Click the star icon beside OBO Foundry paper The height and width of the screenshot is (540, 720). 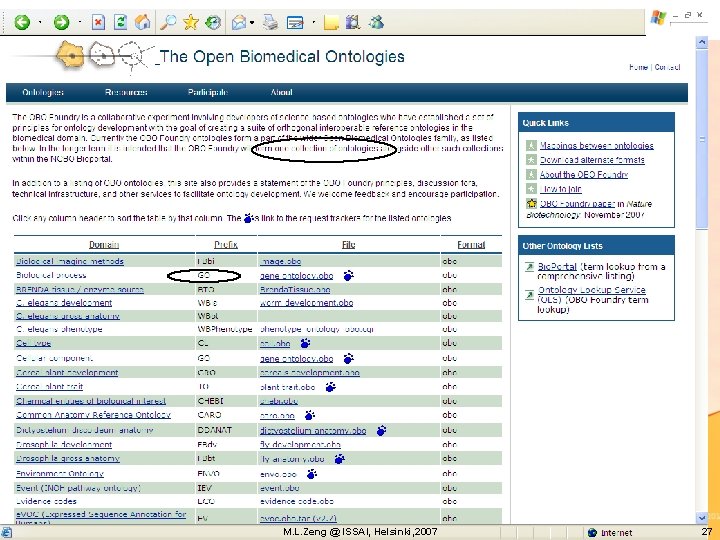tap(531, 203)
